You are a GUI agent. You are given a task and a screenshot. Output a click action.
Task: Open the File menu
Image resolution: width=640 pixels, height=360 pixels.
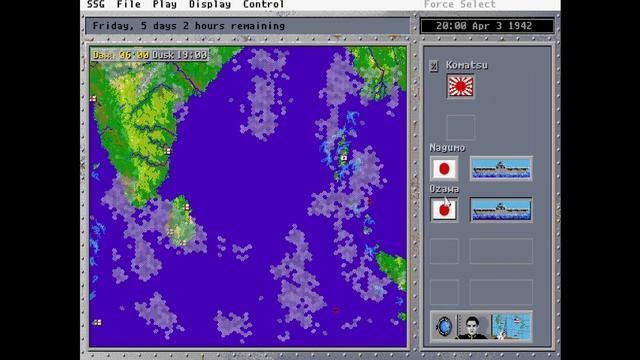129,4
